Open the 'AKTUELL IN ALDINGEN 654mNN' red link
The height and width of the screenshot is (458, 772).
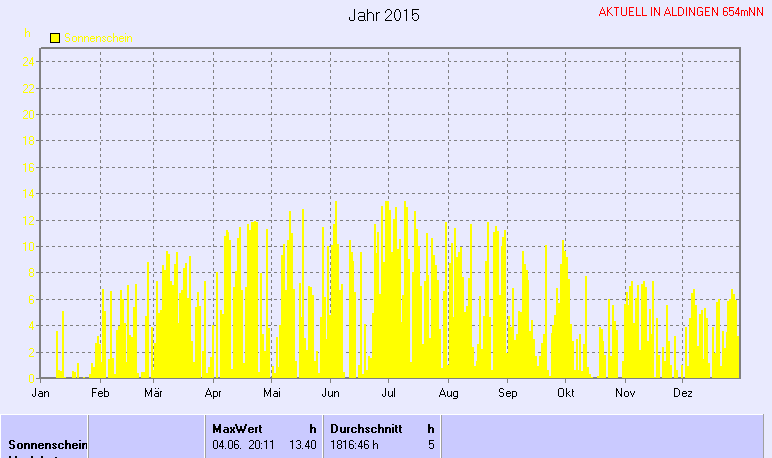(x=681, y=13)
